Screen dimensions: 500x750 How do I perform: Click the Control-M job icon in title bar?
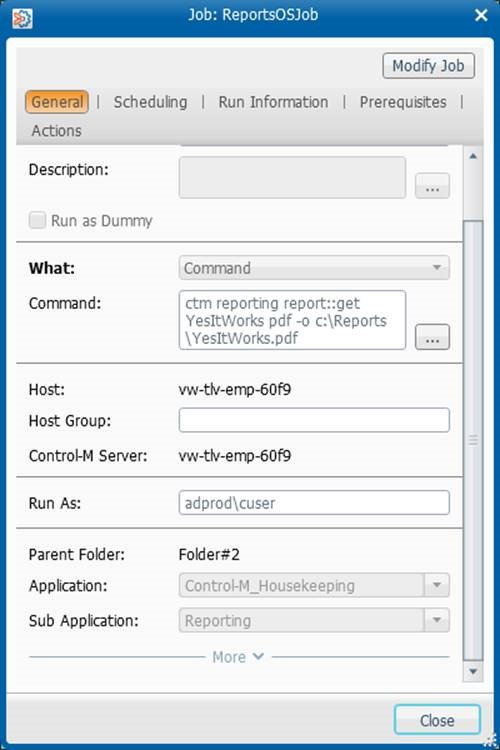(22, 19)
